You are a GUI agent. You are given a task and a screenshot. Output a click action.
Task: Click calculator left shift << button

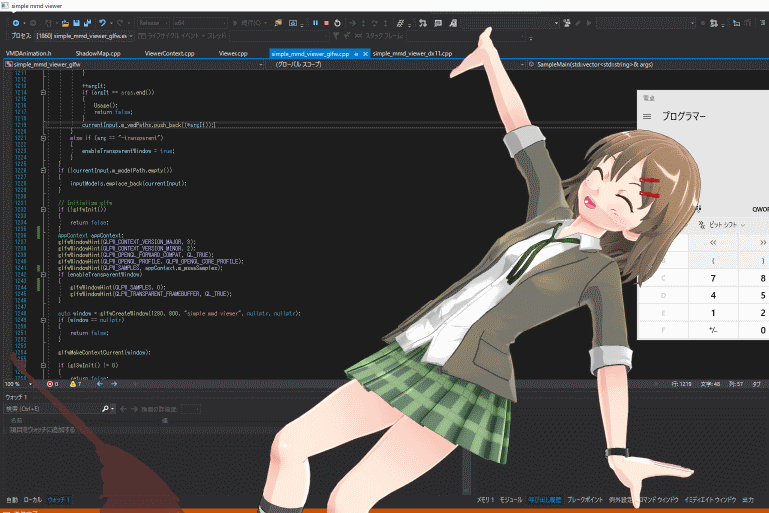coord(713,243)
